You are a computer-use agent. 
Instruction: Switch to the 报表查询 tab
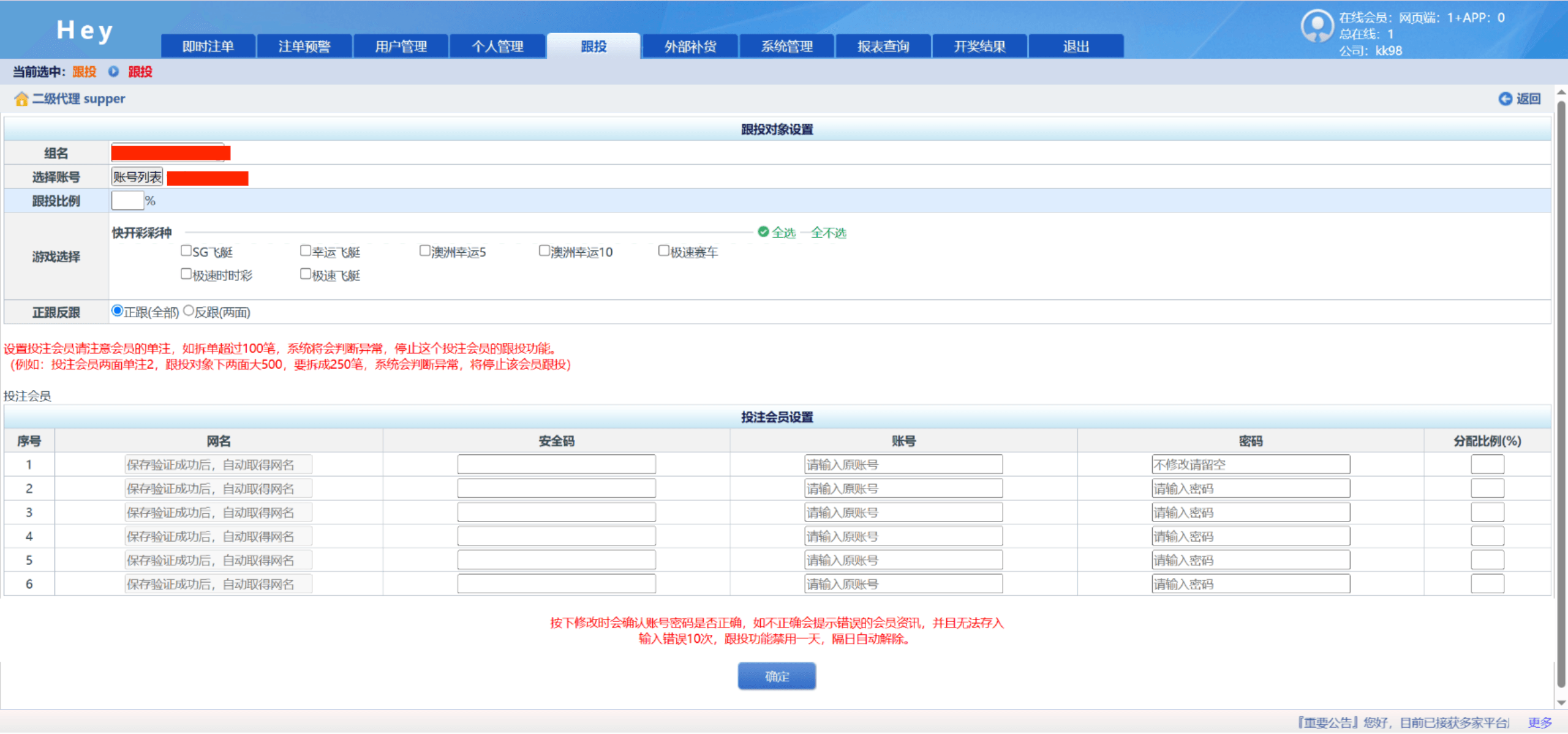883,47
